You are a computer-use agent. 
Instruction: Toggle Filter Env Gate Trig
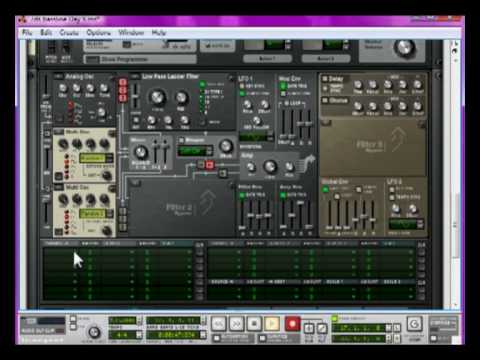point(242,195)
